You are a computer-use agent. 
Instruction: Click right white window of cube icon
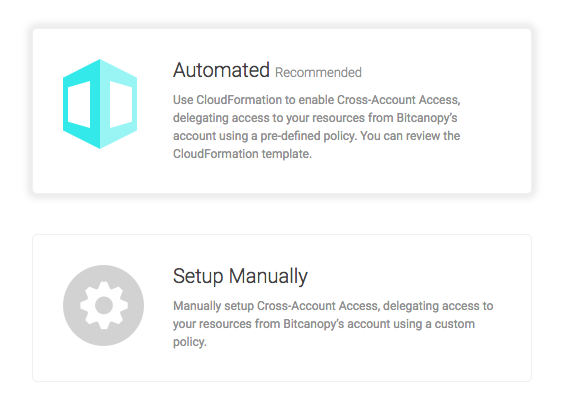121,104
